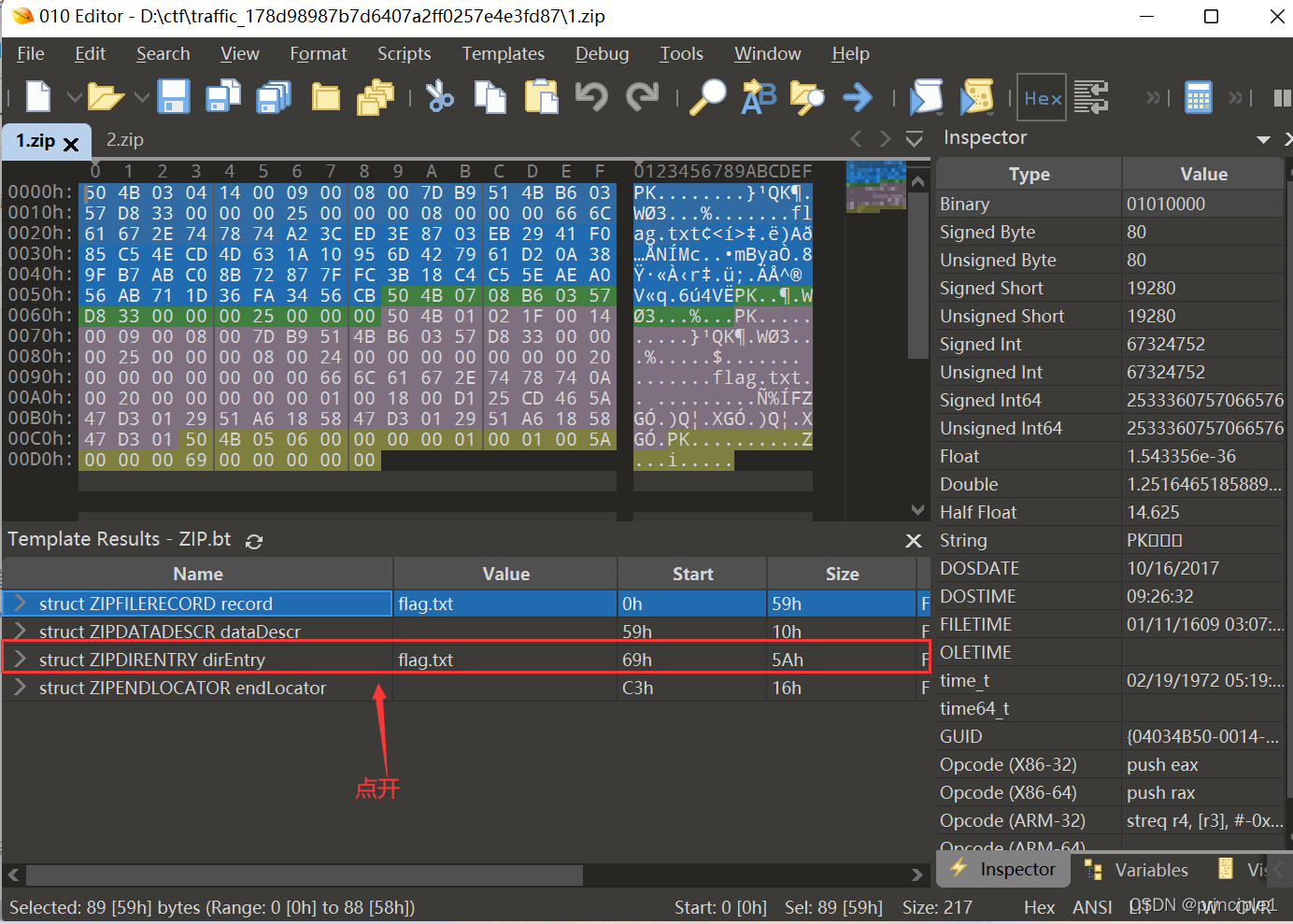Expand struct ZIPDIRENTRY dirEntry row
1293x924 pixels.
tap(21, 660)
